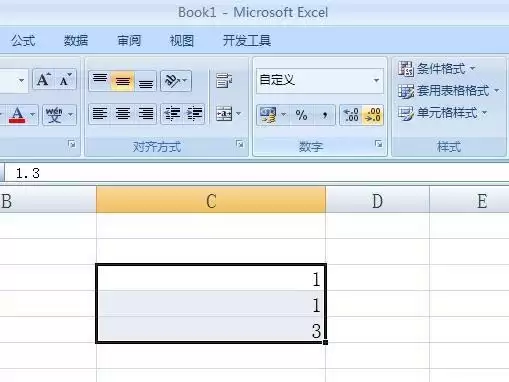Click the formula bar showing 1.3
This screenshot has height=382, width=509.
tap(257, 173)
